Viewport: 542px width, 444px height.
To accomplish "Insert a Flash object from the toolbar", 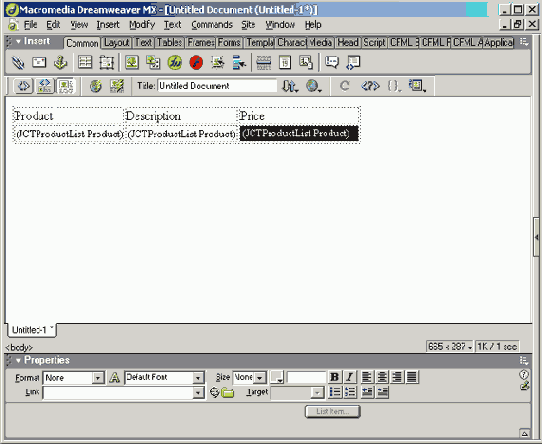I will [x=196, y=63].
